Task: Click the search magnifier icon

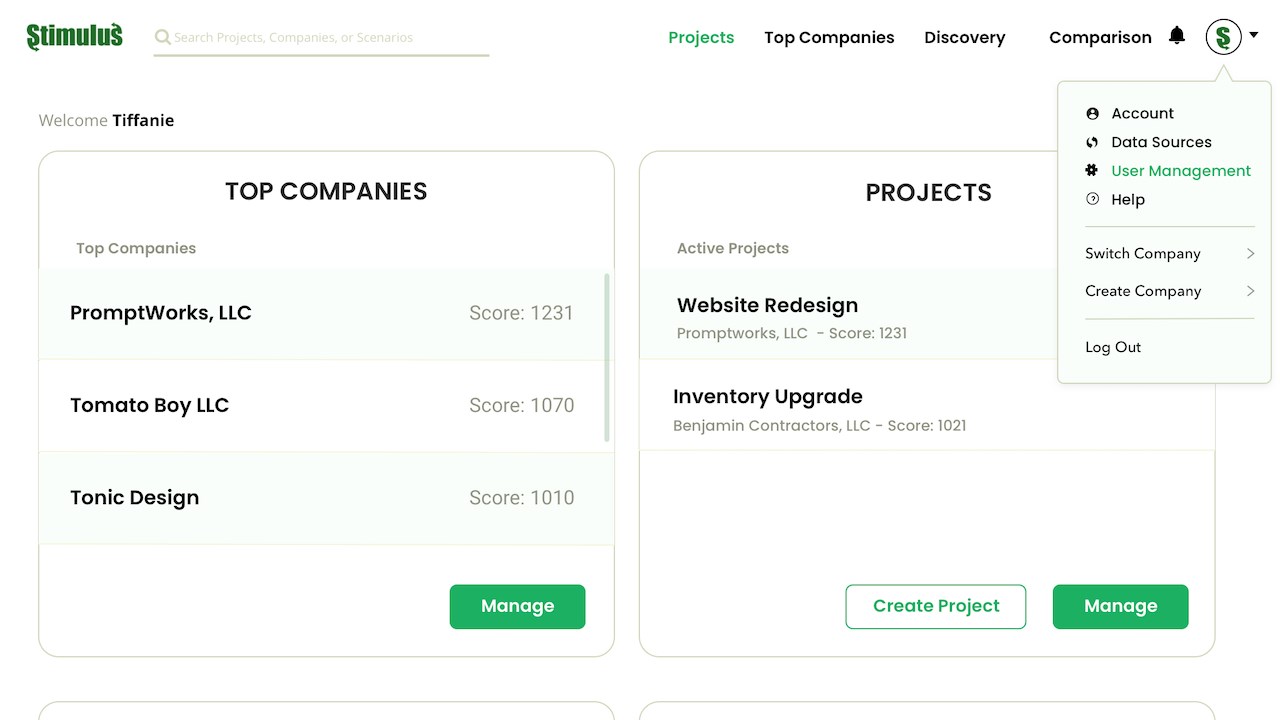Action: 162,37
